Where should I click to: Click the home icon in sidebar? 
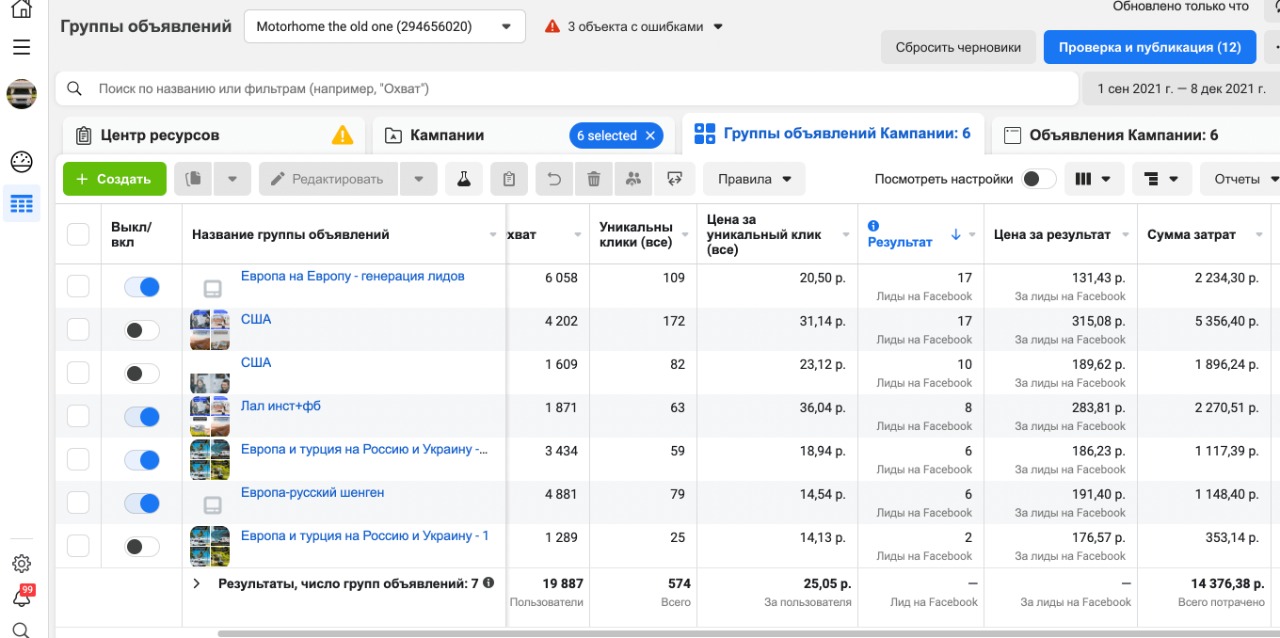[21, 10]
